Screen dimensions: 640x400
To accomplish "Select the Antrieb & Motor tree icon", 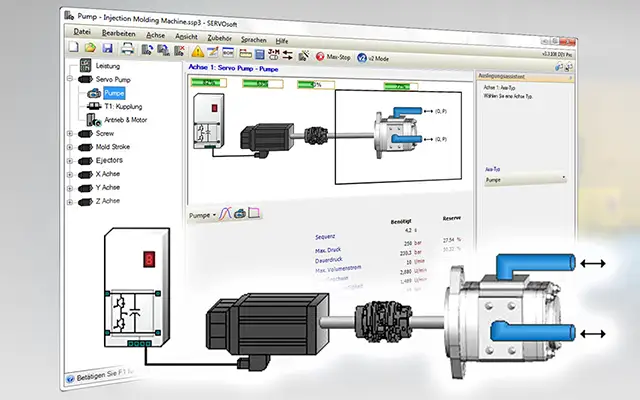I will tap(94, 120).
